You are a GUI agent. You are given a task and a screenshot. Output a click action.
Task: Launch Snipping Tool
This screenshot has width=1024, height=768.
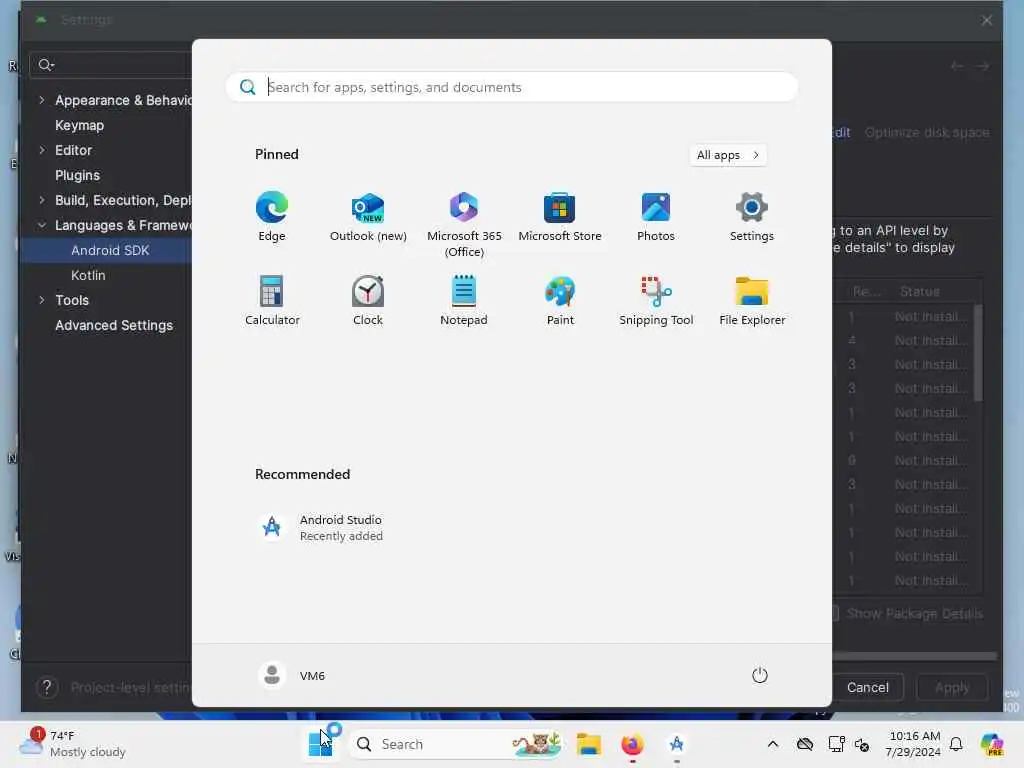656,300
